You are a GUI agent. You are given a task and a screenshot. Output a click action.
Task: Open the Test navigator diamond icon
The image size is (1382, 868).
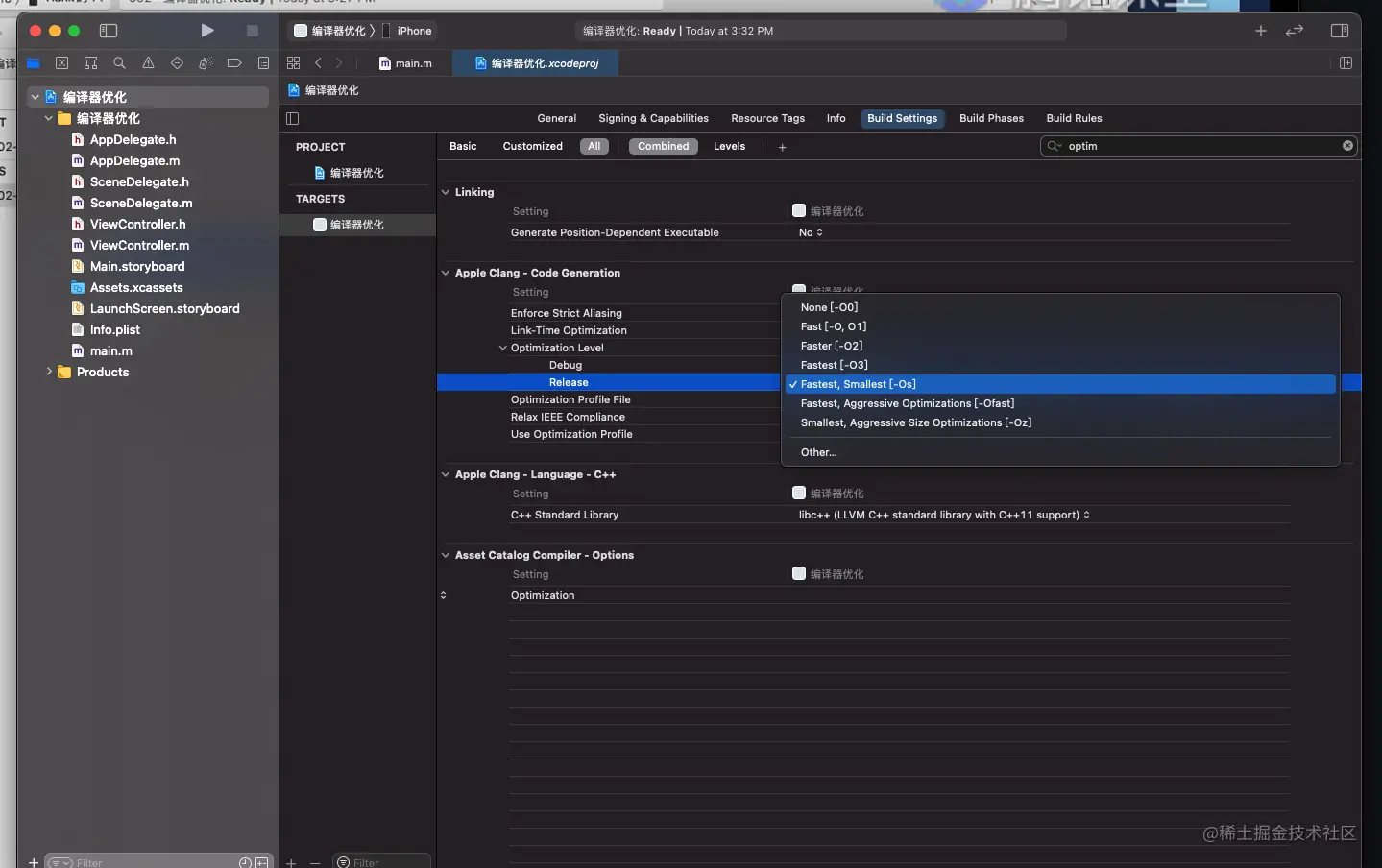click(177, 63)
